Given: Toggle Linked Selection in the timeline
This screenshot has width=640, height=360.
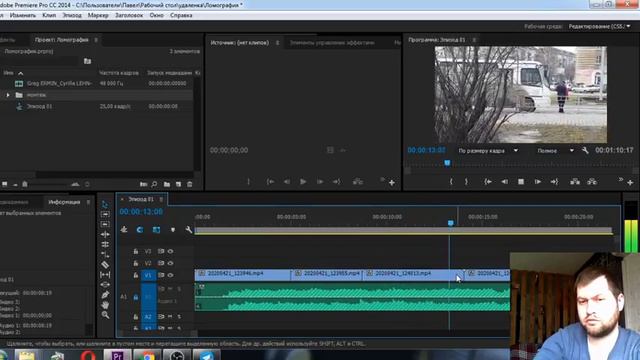Looking at the screenshot, I should pos(156,230).
